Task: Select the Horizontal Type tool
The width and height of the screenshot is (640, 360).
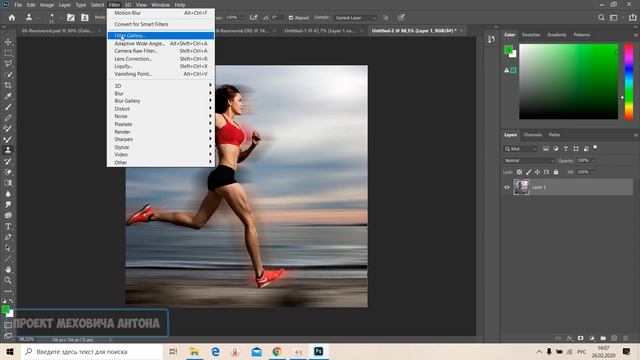Action: [8, 226]
